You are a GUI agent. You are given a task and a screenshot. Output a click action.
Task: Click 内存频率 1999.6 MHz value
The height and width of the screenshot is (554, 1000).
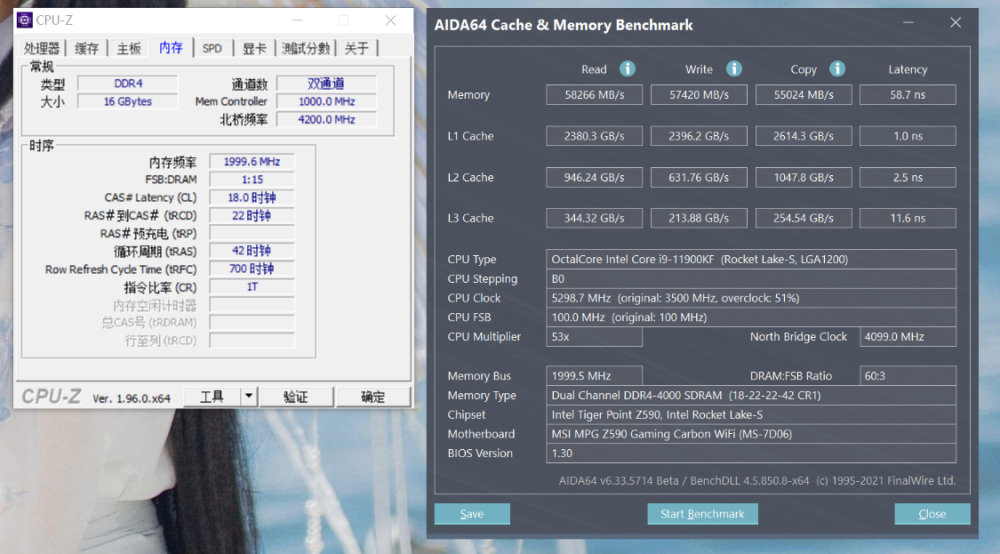252,162
